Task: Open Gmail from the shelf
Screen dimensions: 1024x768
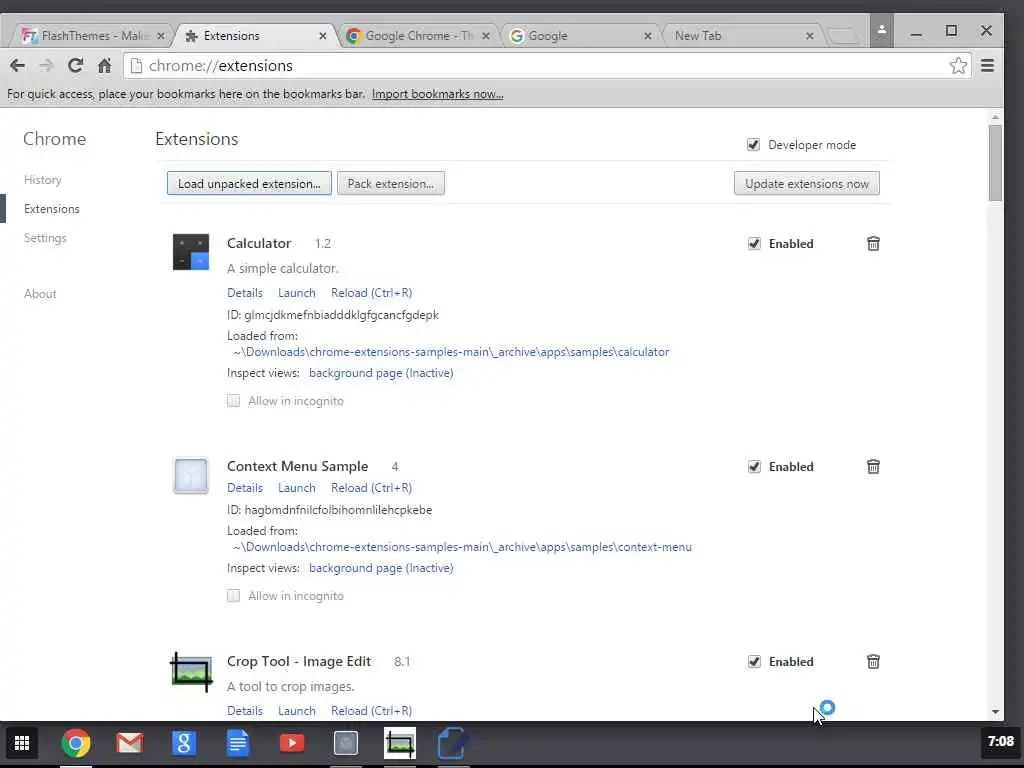Action: pyautogui.click(x=129, y=743)
